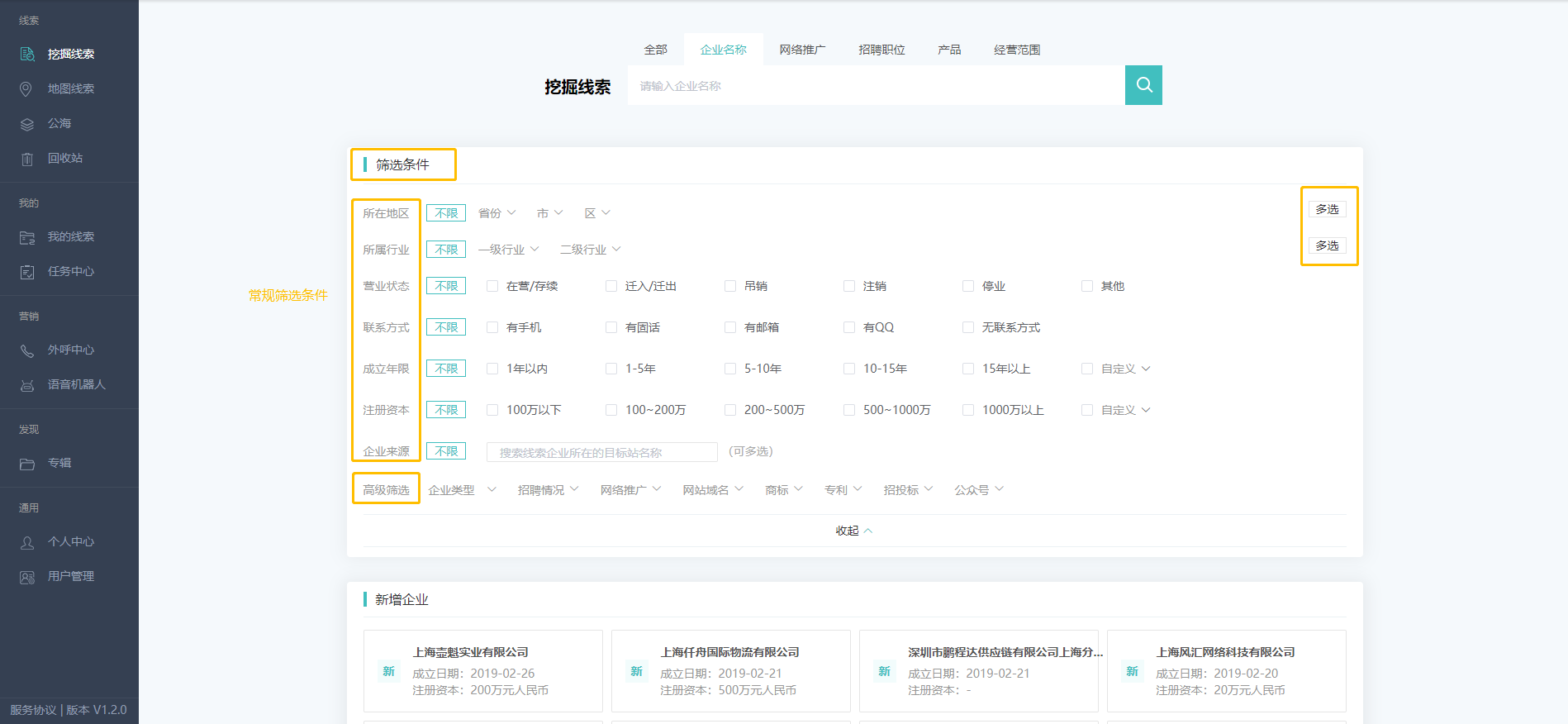Click the 新 badge on 上海仟舟国际物流有限公司 card
Viewport: 1568px width, 724px height.
point(636,671)
